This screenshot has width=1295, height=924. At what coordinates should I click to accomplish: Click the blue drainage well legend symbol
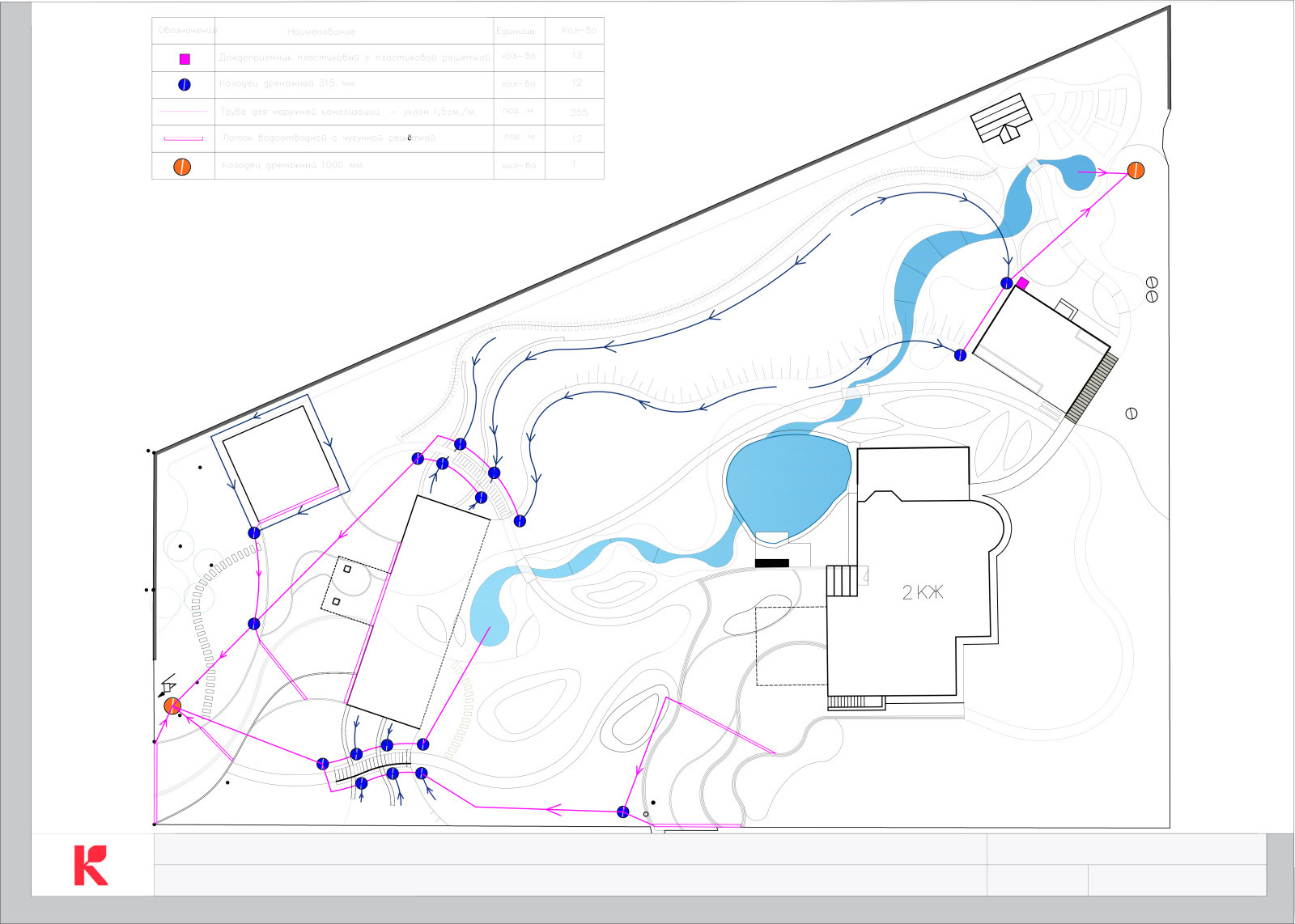(185, 84)
